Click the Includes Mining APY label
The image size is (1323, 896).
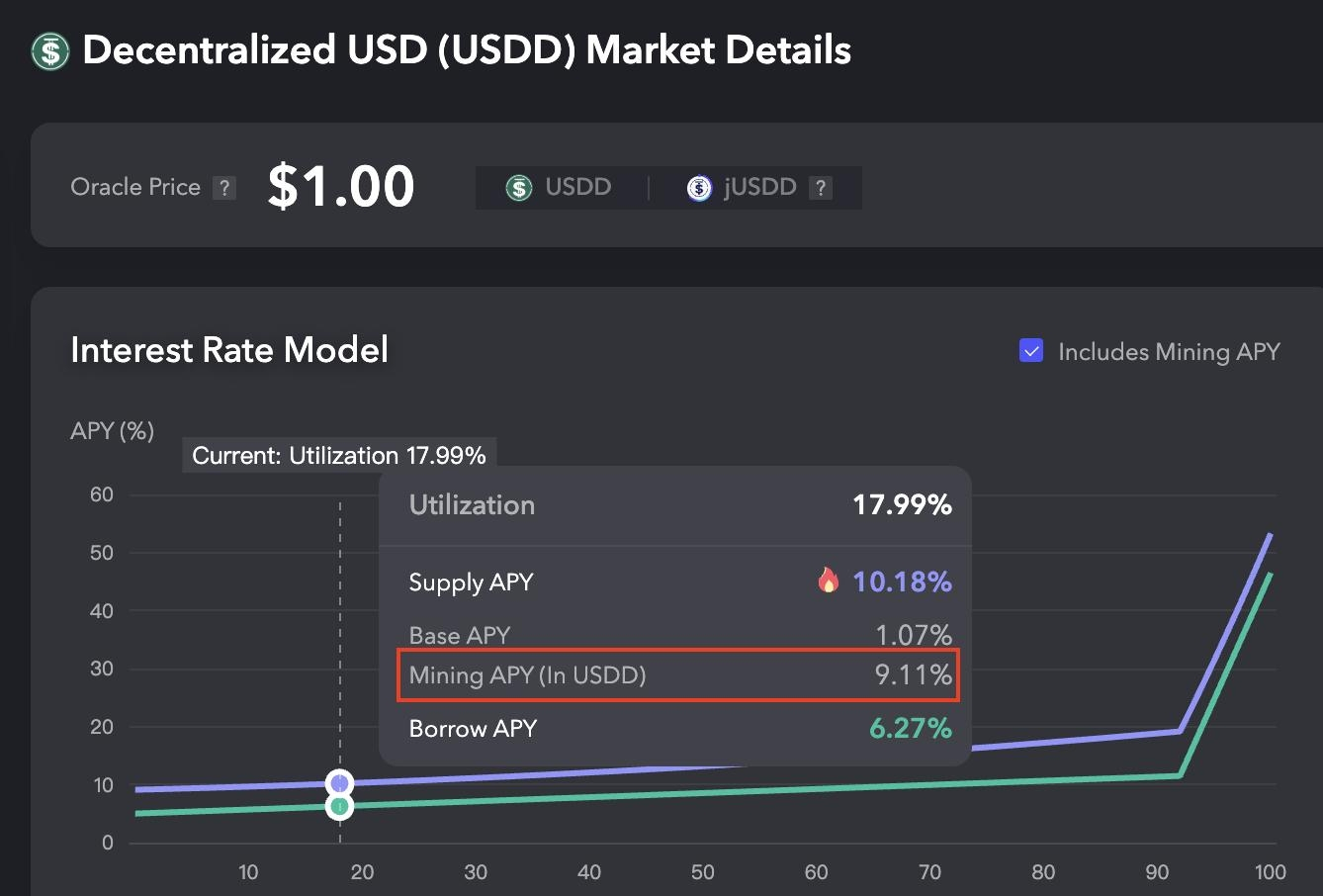pos(1169,352)
